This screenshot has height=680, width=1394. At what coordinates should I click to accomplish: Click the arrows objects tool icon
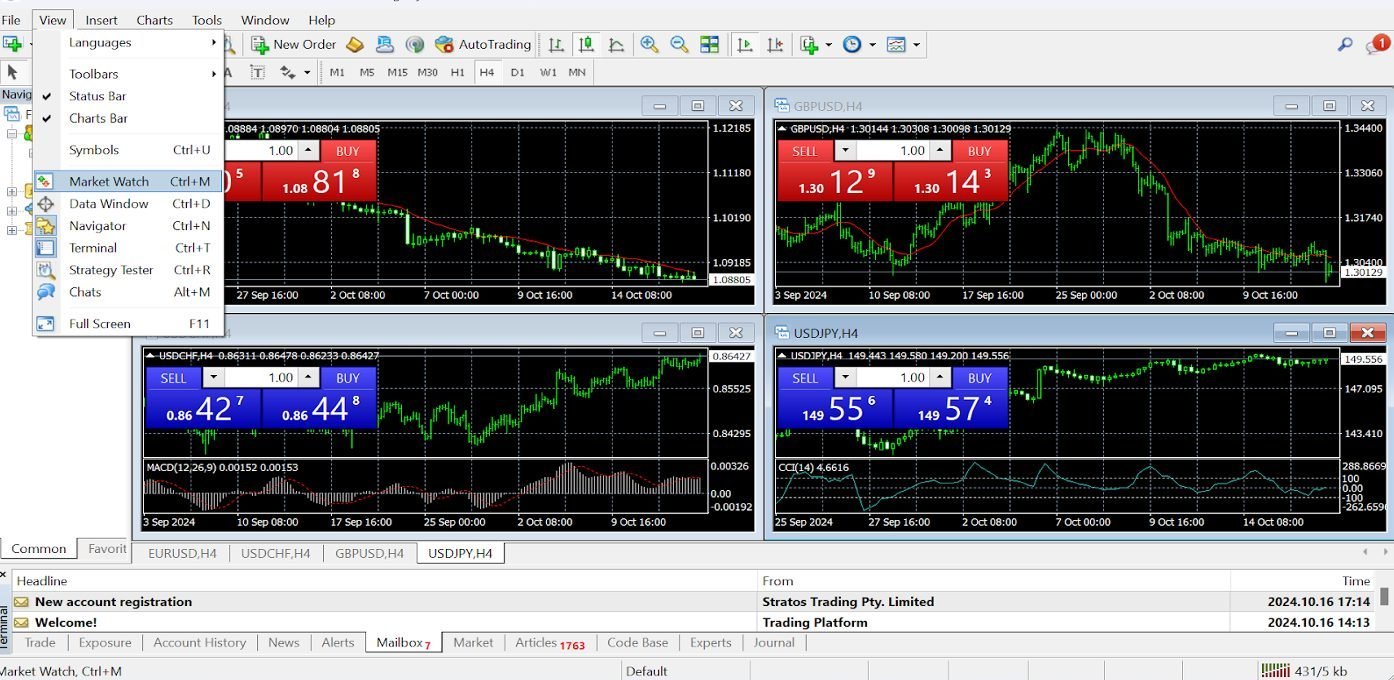tap(288, 72)
